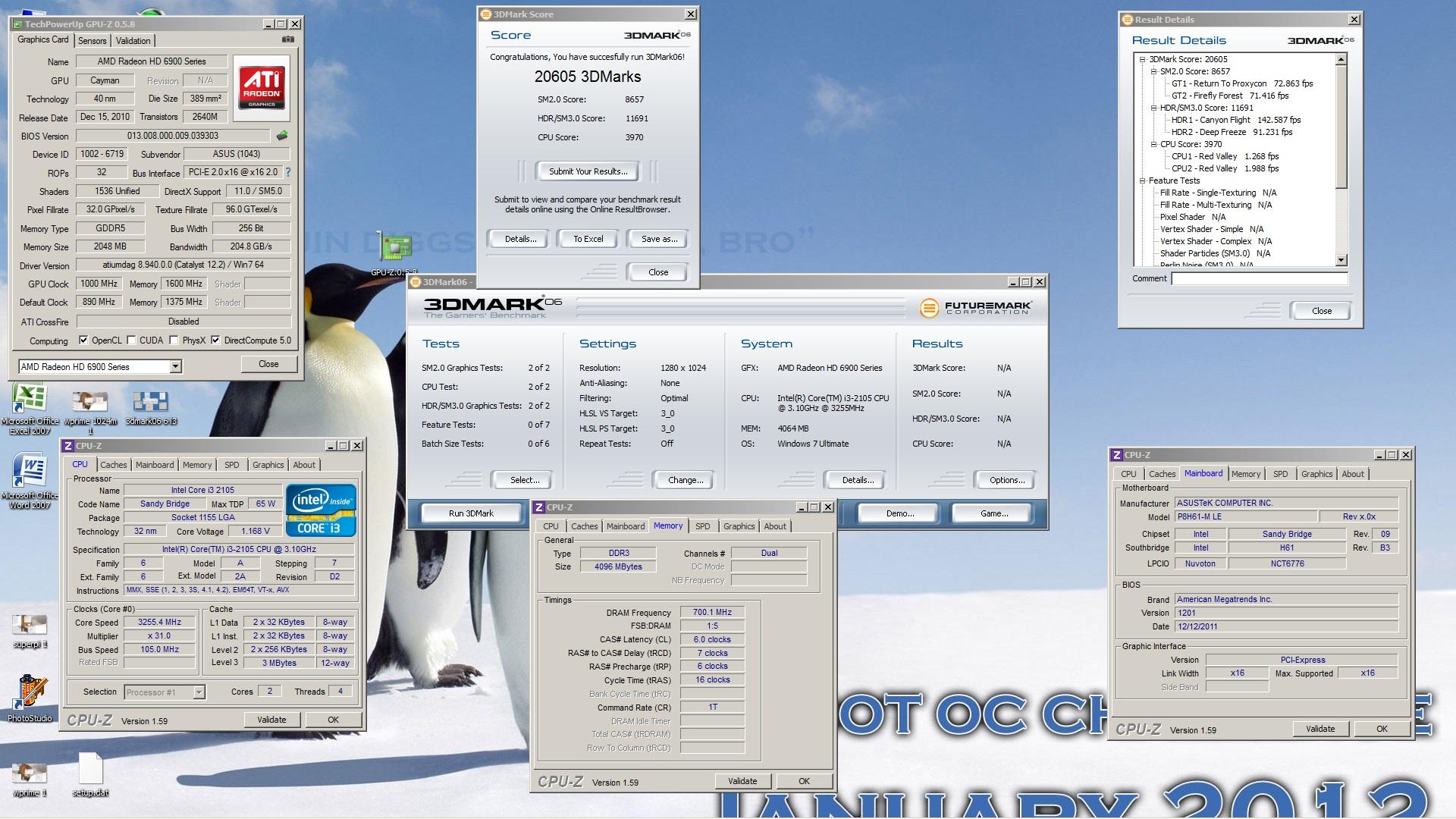Open Graphics tab in CPU-Z Mainboard window
1456x819 pixels.
tap(1316, 474)
